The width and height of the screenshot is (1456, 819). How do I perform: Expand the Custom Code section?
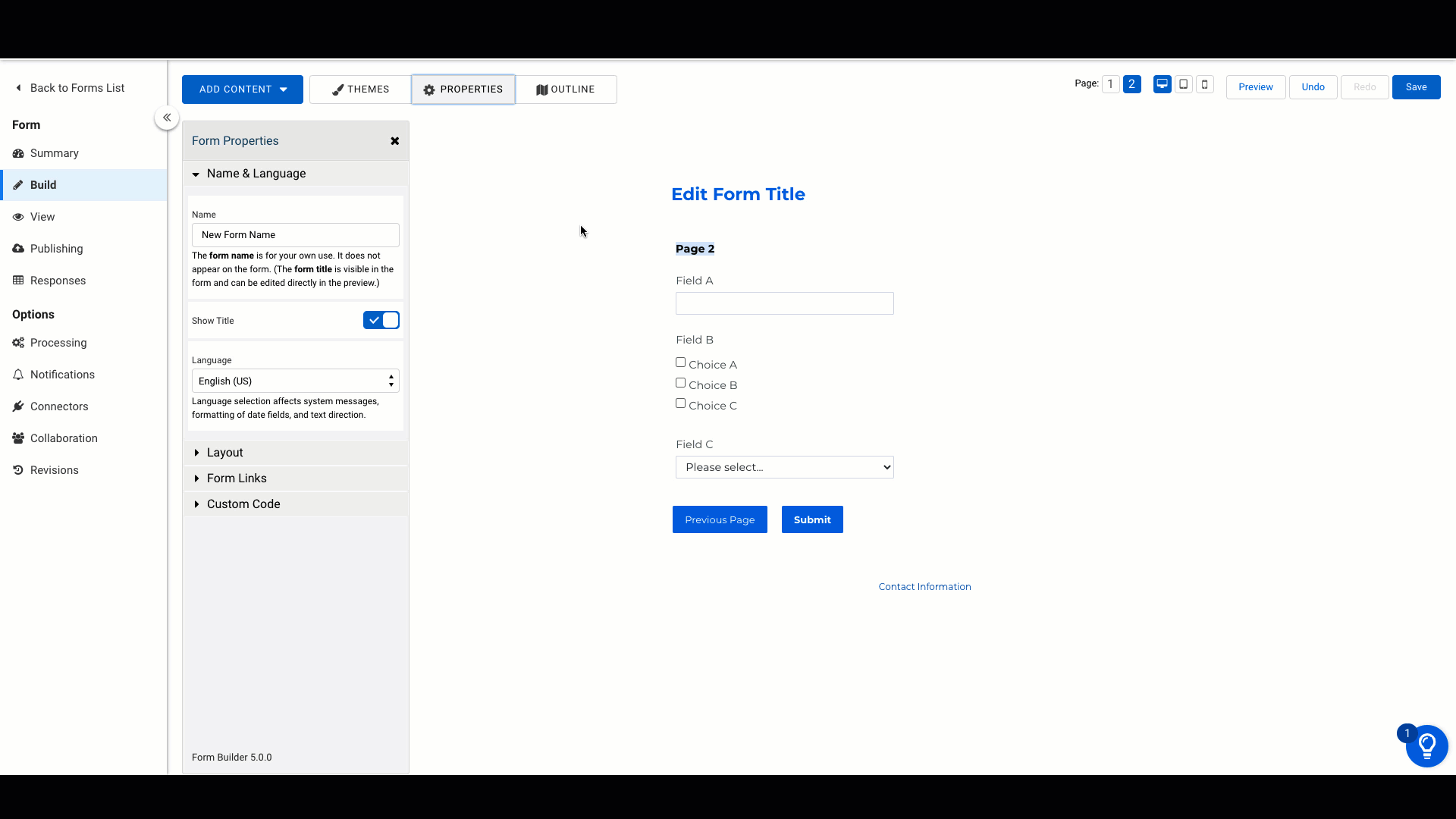(x=243, y=504)
